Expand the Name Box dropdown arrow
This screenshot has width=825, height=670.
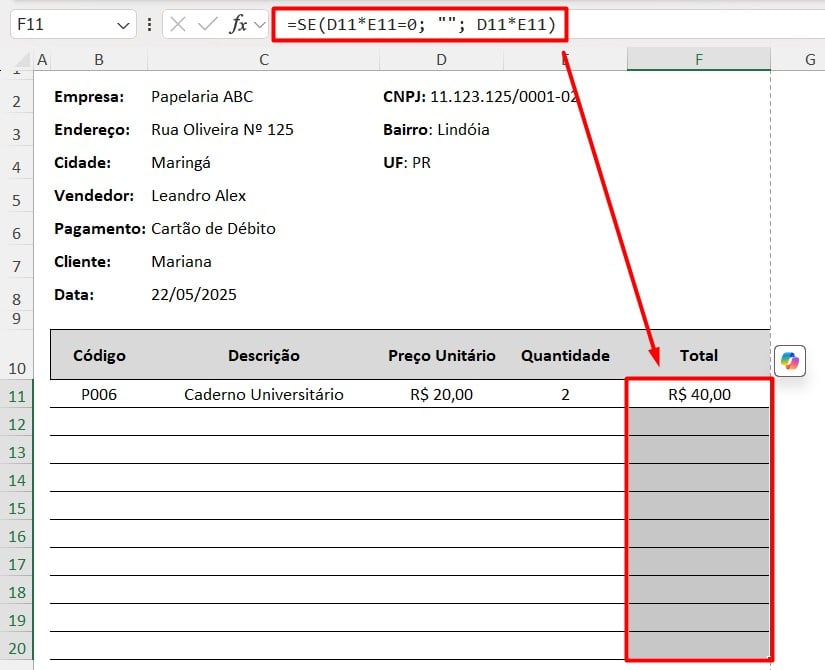pyautogui.click(x=123, y=25)
